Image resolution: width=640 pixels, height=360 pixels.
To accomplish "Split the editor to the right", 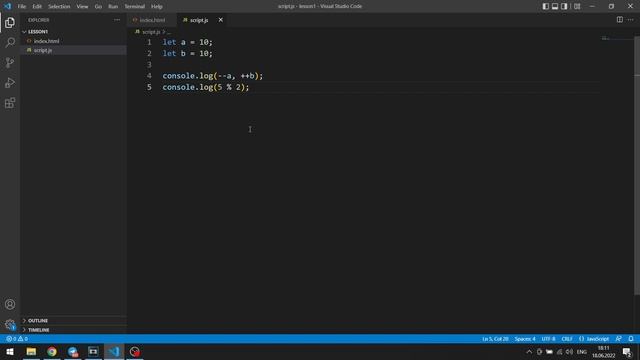I will (620, 20).
